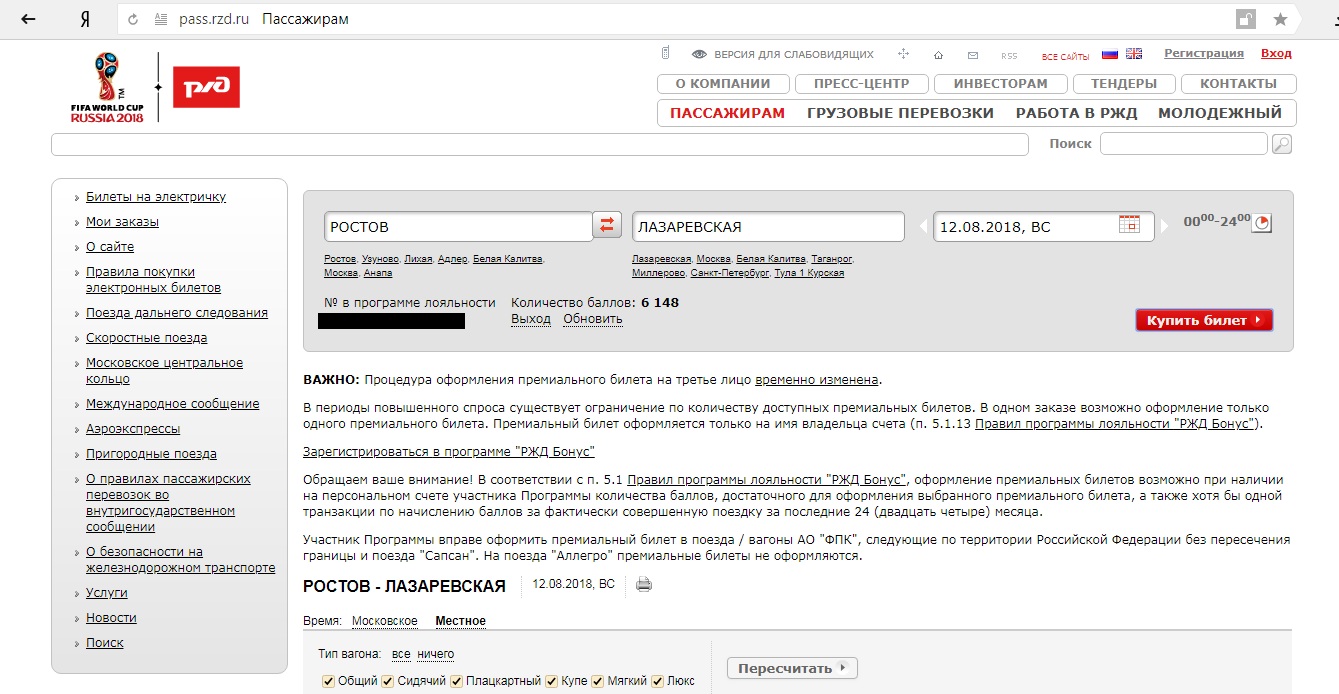The width and height of the screenshot is (1339, 694).
Task: Click the envelope mail icon
Action: [972, 55]
